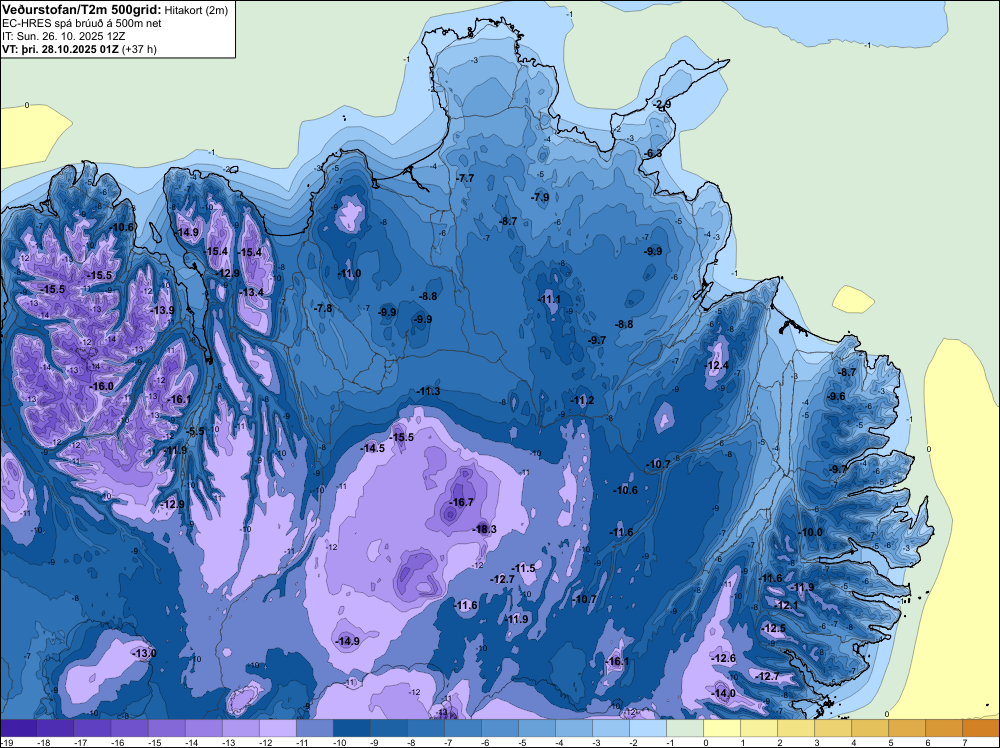Select the -16.7 temperature value
Image resolution: width=1000 pixels, height=748 pixels.
coord(461,502)
